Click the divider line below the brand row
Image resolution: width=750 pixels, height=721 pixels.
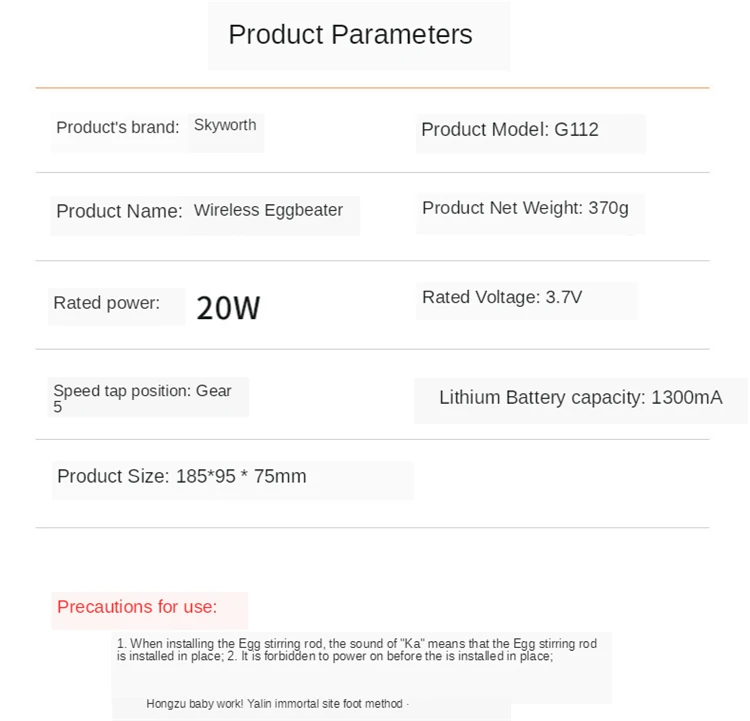click(x=372, y=172)
